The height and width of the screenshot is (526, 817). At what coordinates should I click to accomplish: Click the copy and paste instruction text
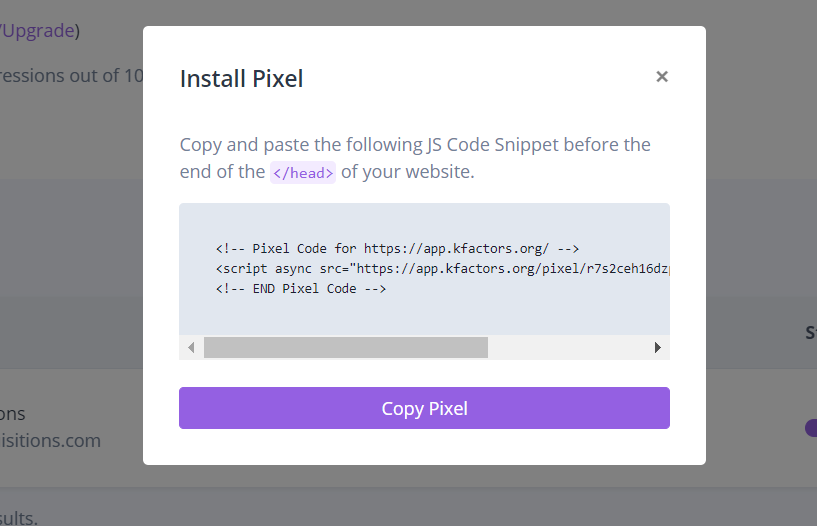click(415, 158)
